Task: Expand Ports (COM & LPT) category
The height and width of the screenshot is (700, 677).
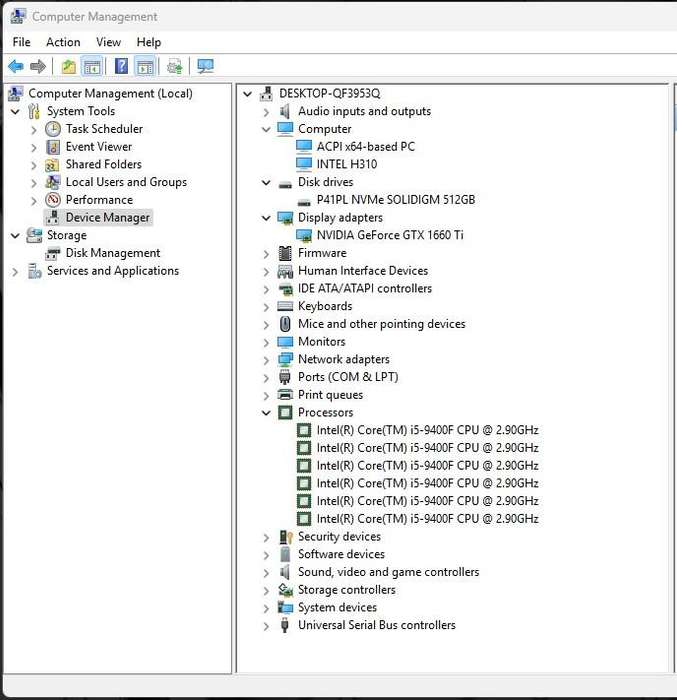Action: (266, 378)
